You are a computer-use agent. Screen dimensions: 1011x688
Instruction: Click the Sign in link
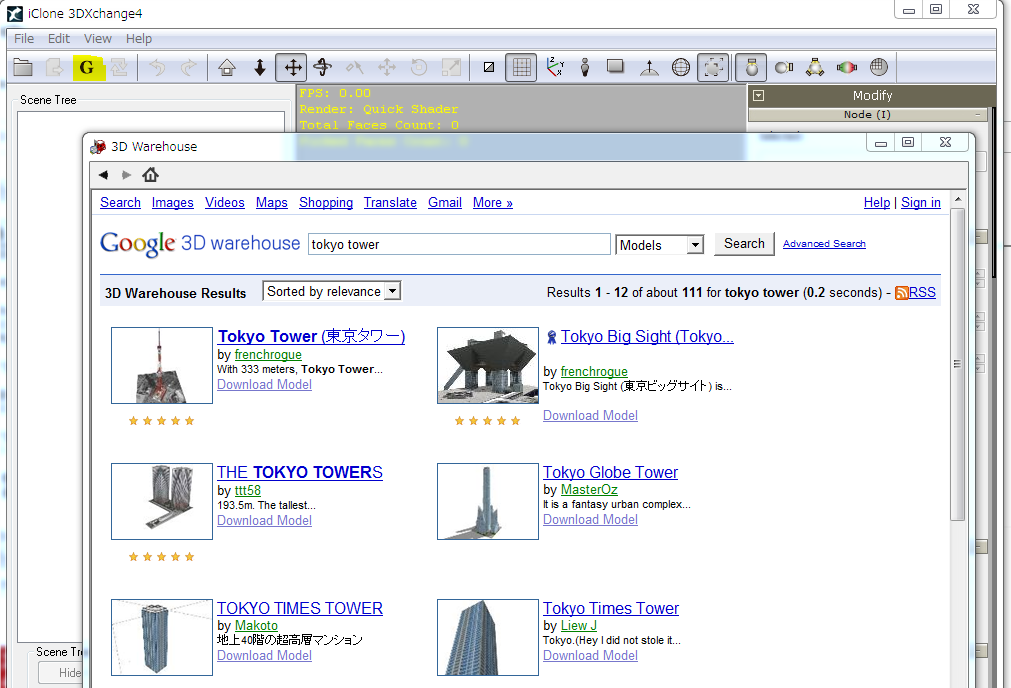[921, 202]
